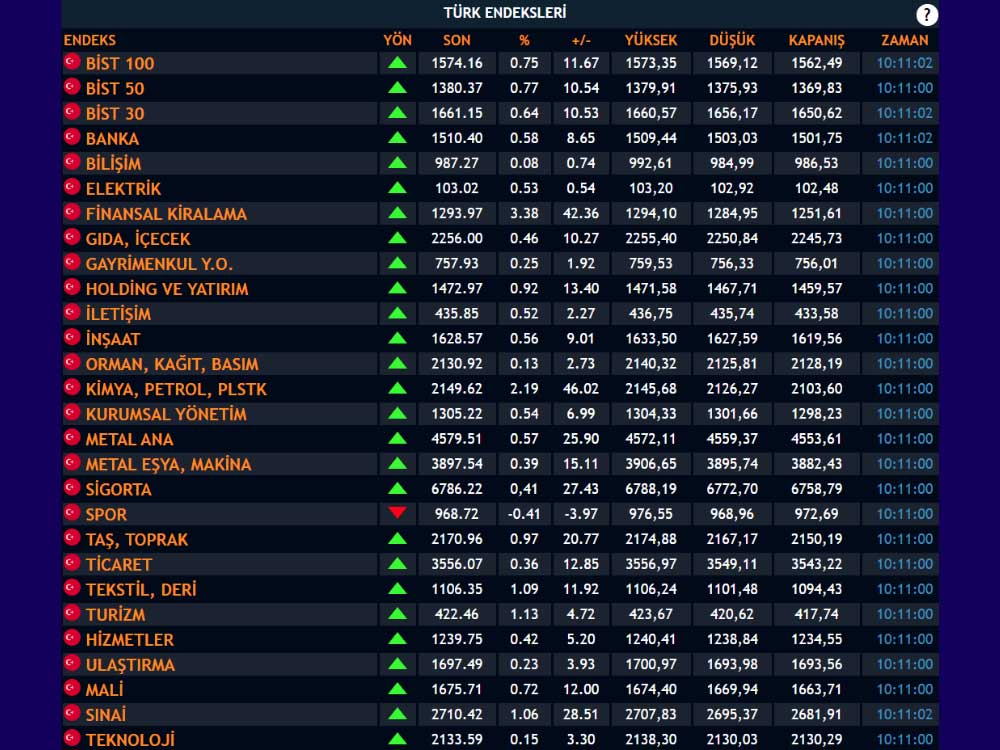Click the green up arrow in METAL ANA row
Screen dimensions: 1000x750
(x=397, y=438)
